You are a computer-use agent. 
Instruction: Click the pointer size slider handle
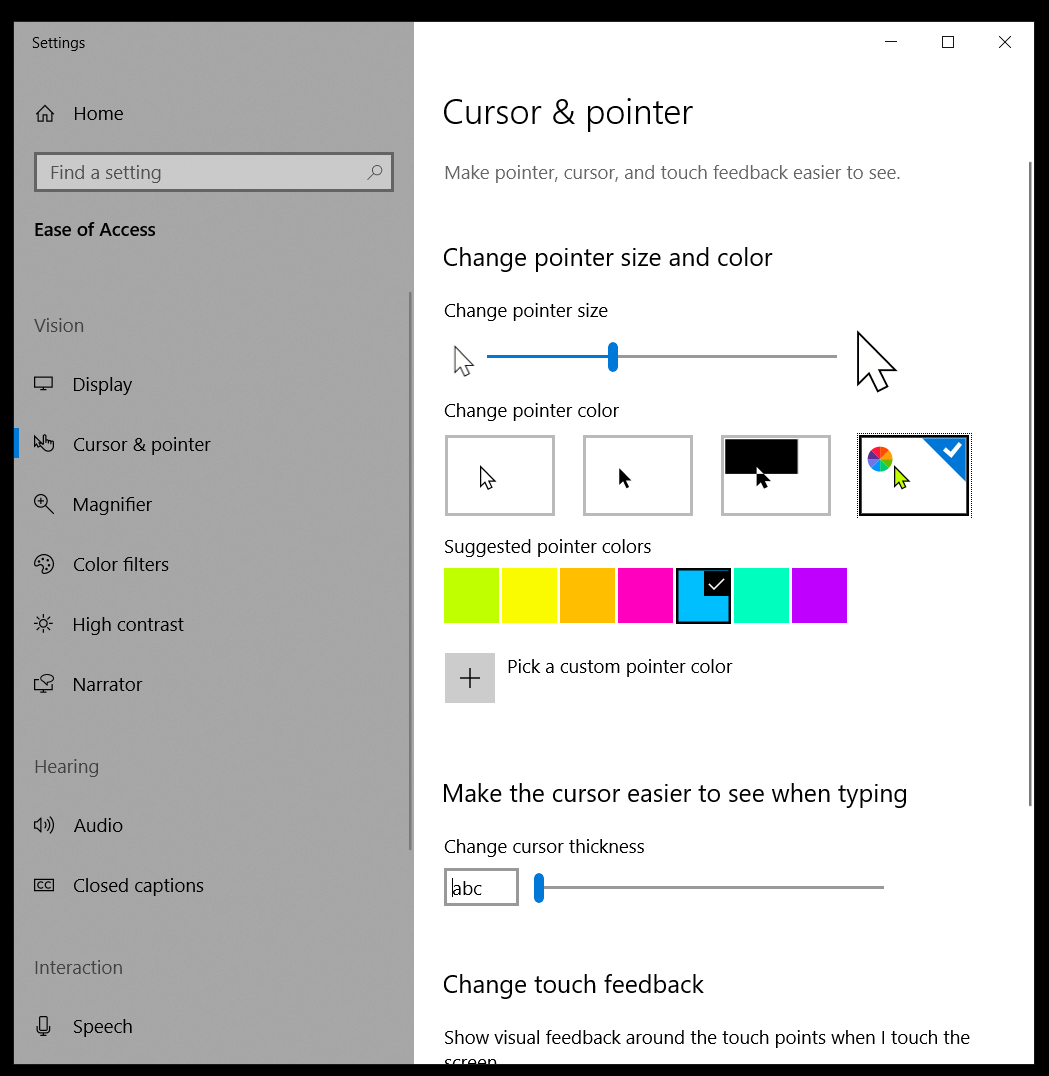(x=613, y=357)
